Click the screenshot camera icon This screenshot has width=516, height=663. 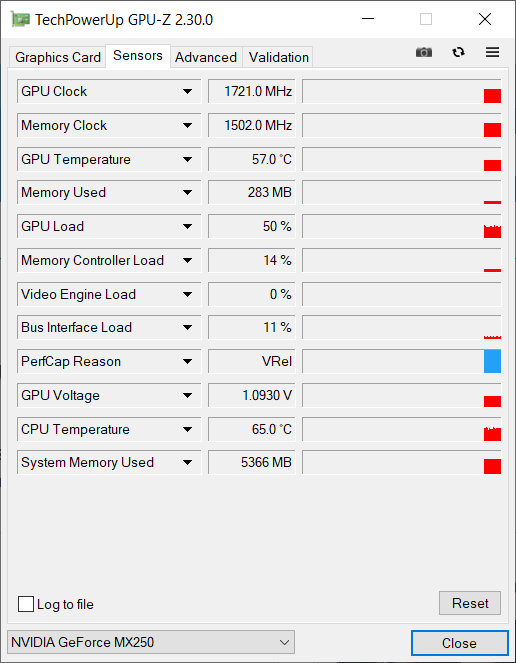[424, 52]
